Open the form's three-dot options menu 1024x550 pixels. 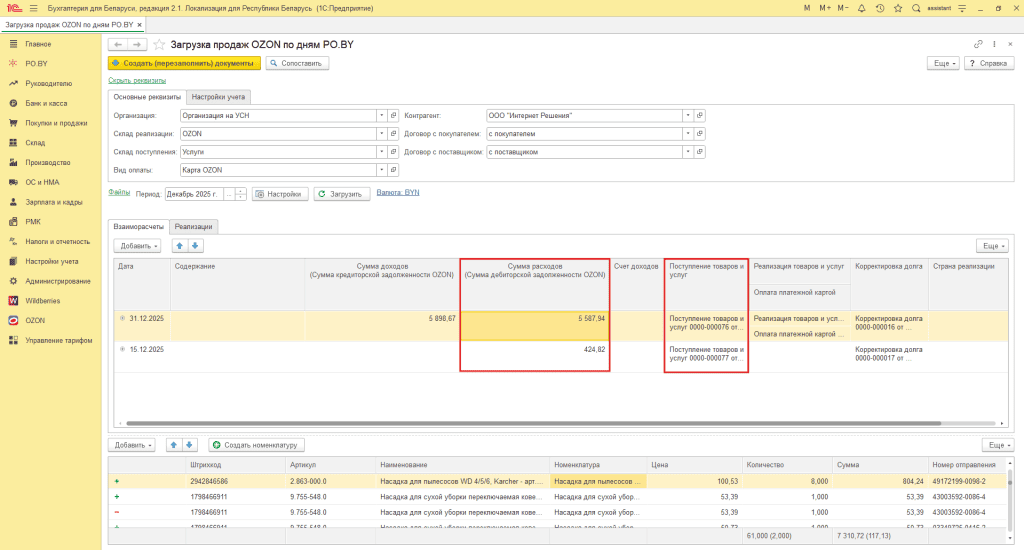[x=994, y=44]
